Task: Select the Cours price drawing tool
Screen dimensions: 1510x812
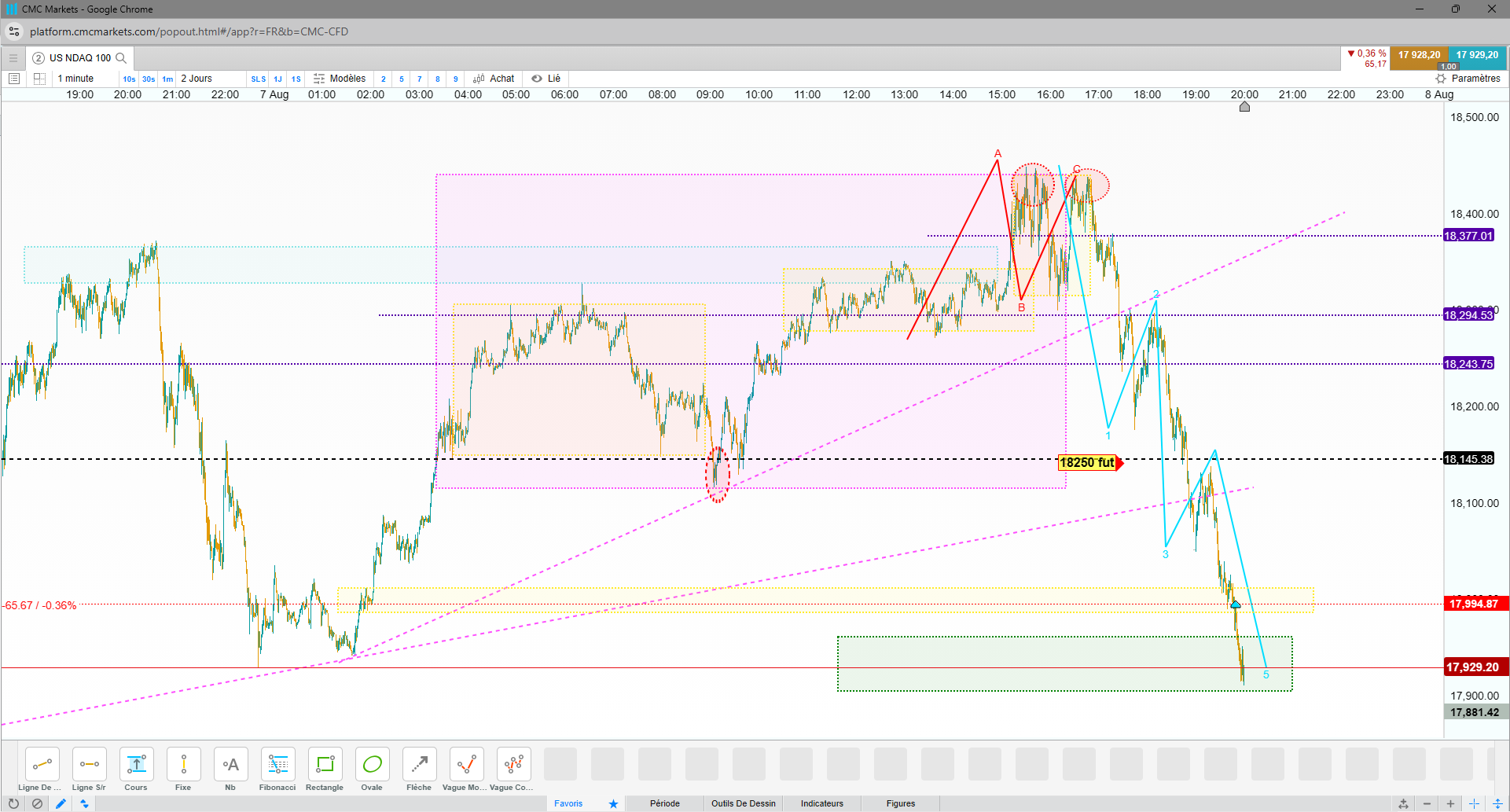Action: coord(137,764)
